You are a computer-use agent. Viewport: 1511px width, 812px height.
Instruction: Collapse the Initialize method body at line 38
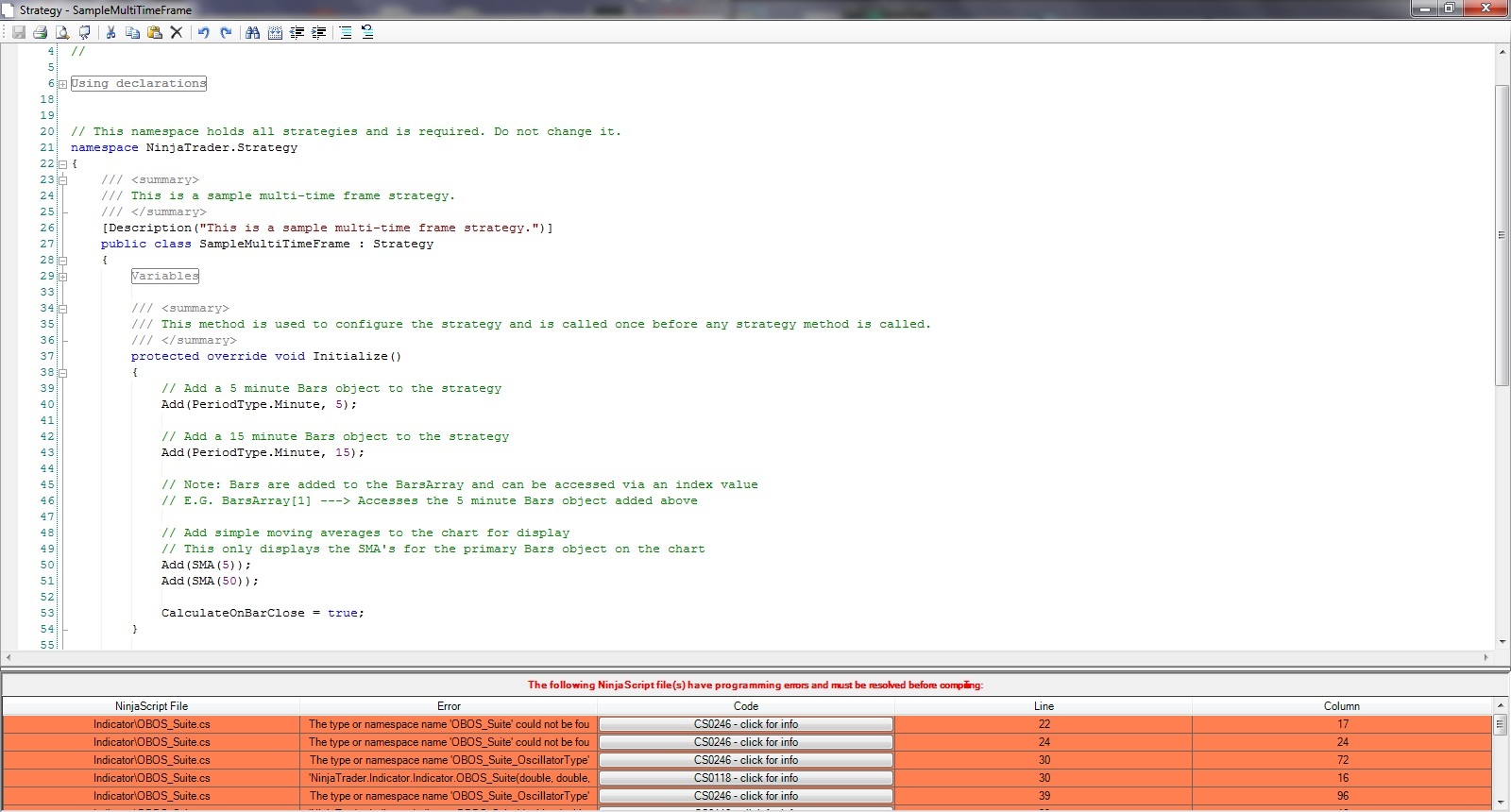(62, 373)
